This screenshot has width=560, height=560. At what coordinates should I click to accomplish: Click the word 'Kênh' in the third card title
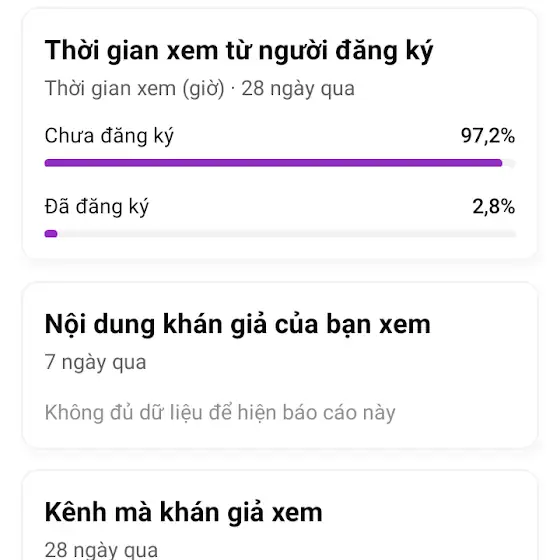[75, 512]
